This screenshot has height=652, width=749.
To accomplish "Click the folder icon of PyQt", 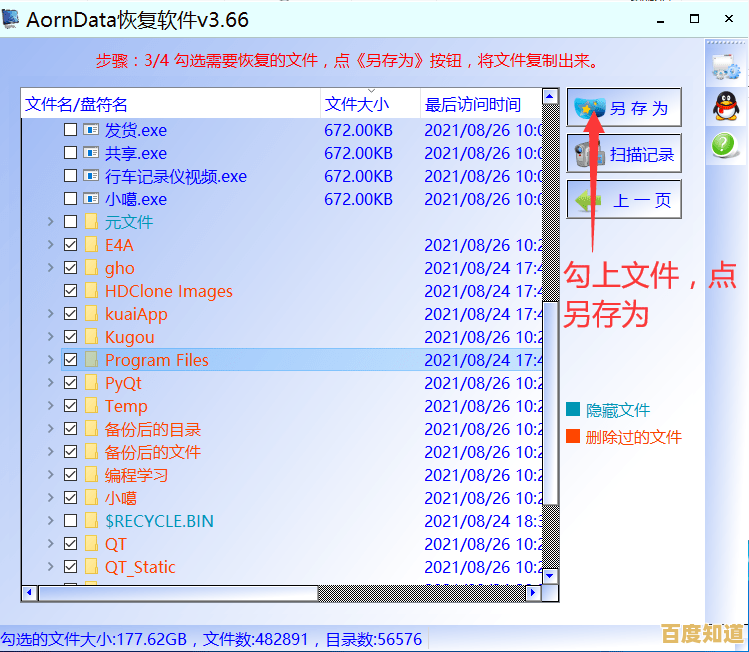I will pos(91,382).
